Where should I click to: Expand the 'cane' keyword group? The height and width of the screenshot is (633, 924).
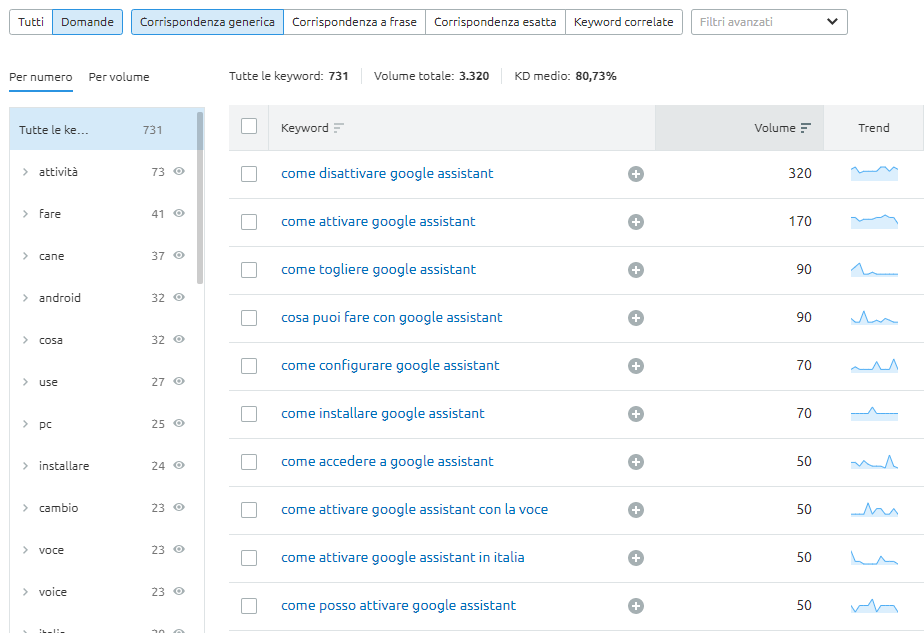(25, 256)
